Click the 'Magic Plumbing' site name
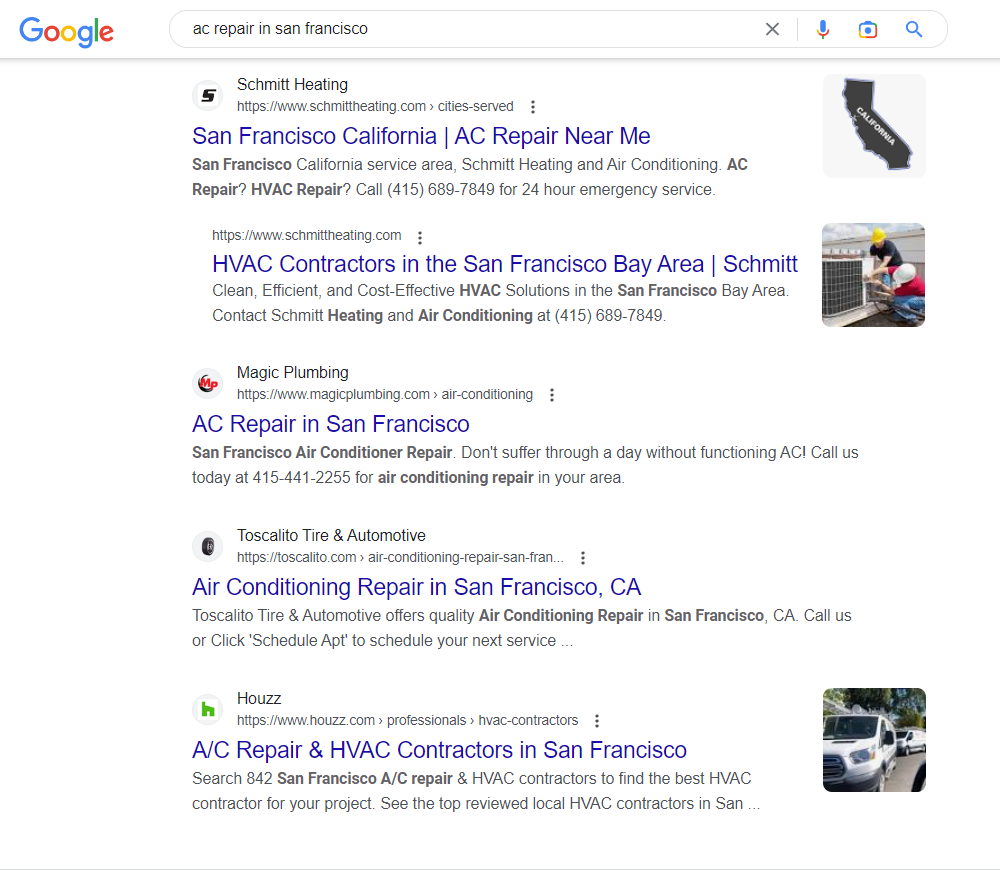The width and height of the screenshot is (1000, 870). [293, 372]
